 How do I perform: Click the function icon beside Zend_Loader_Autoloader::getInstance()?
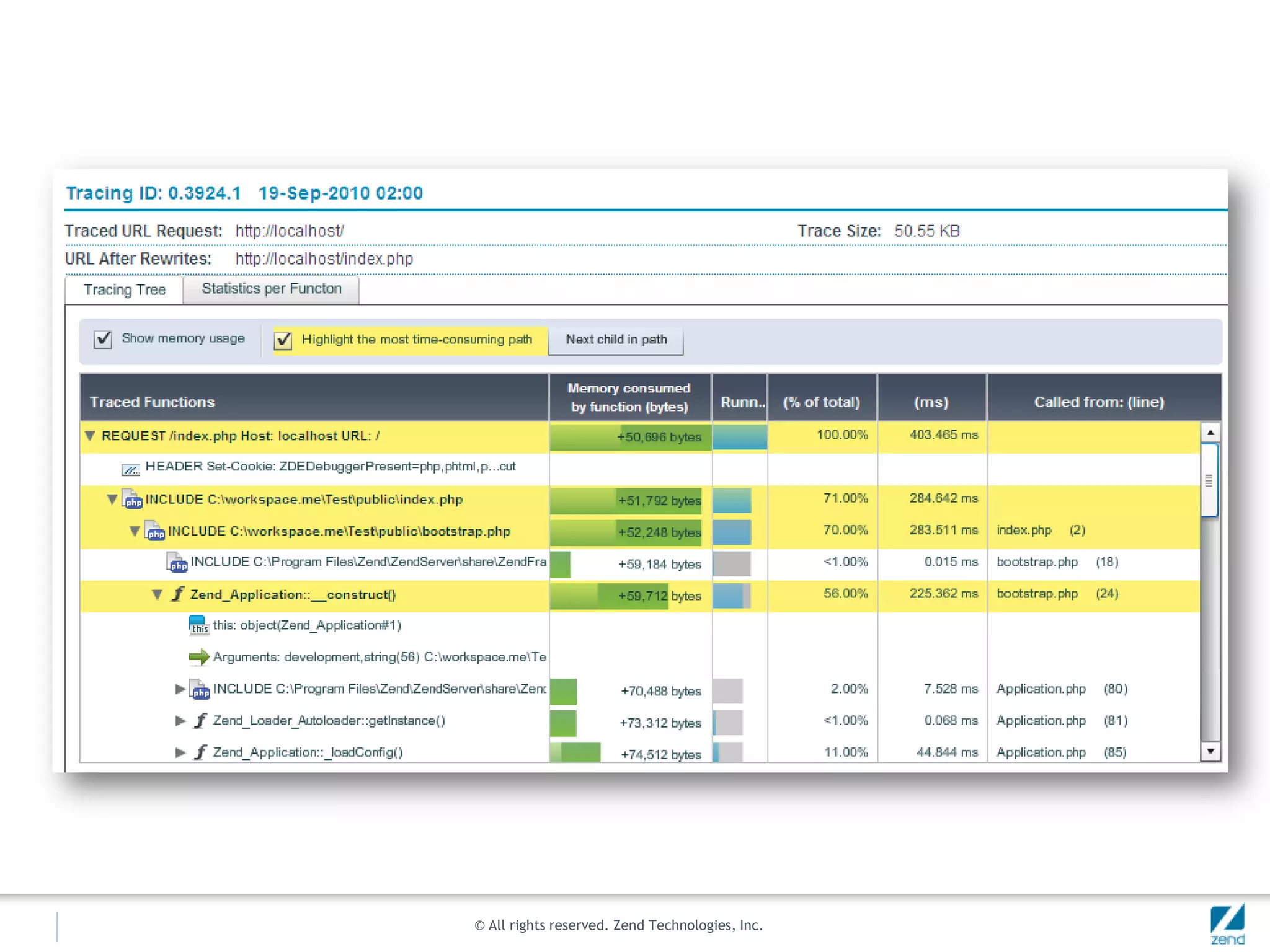(x=200, y=721)
